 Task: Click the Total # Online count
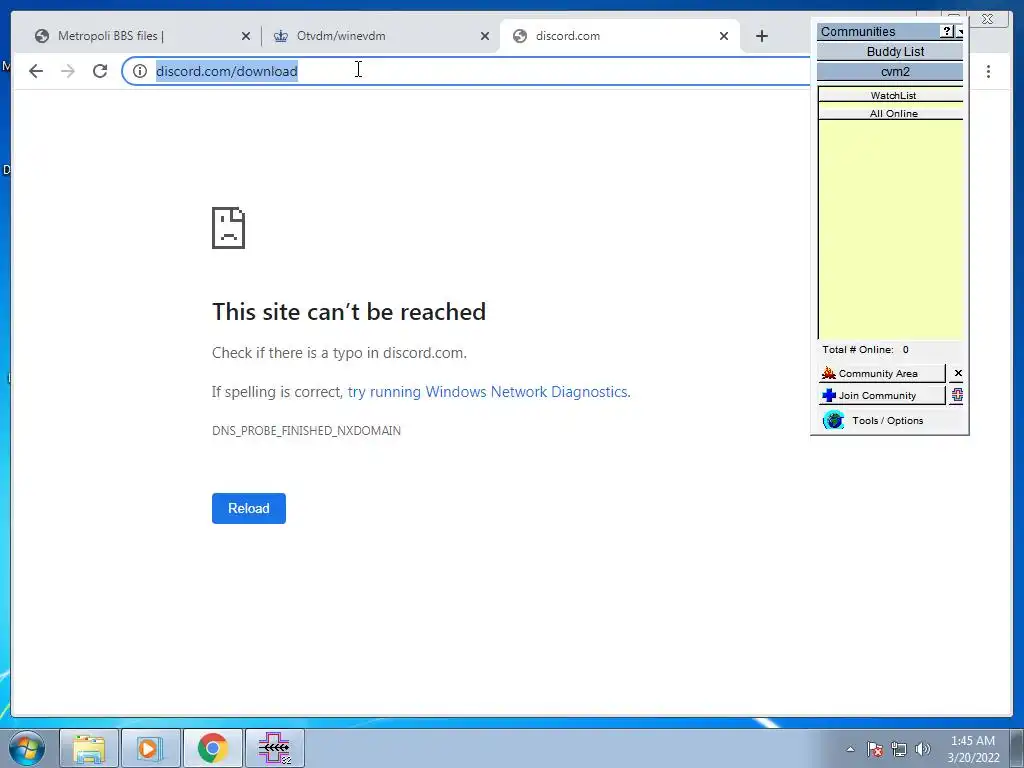click(x=865, y=349)
